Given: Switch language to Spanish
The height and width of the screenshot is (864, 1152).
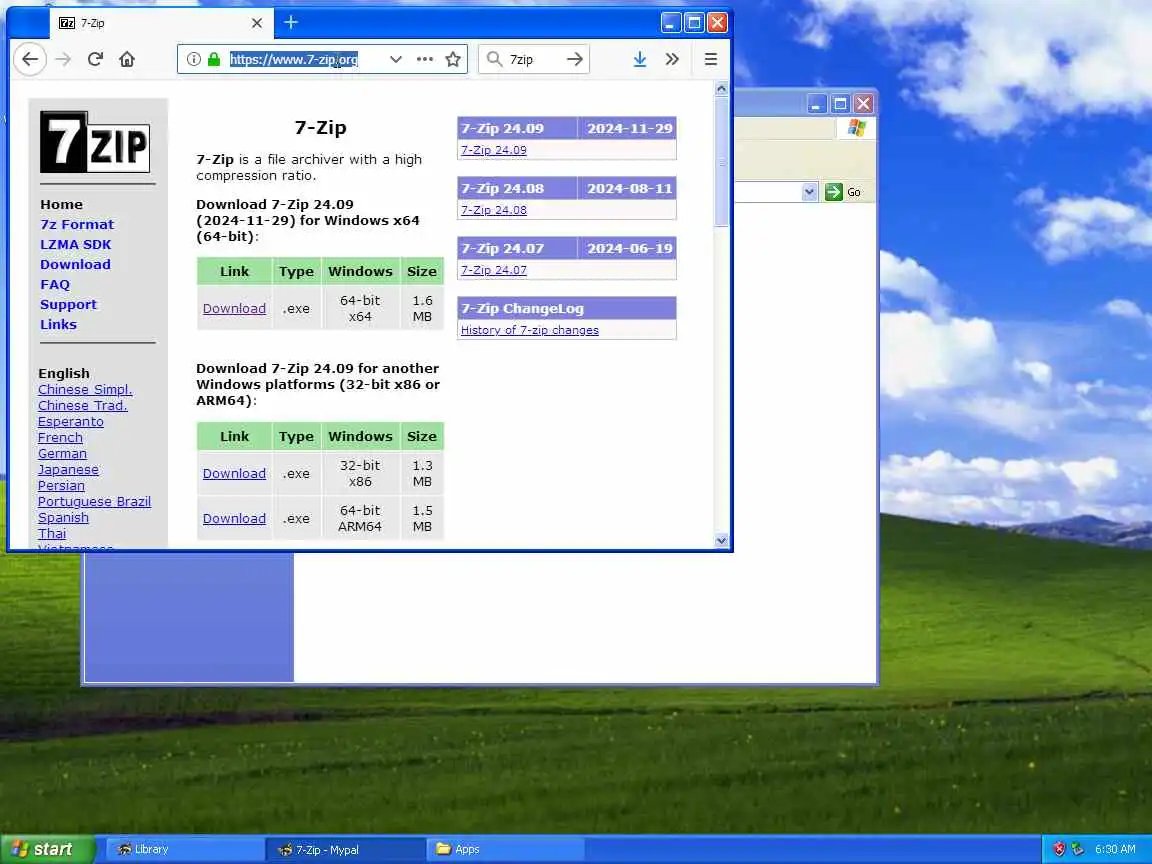Looking at the screenshot, I should (63, 518).
